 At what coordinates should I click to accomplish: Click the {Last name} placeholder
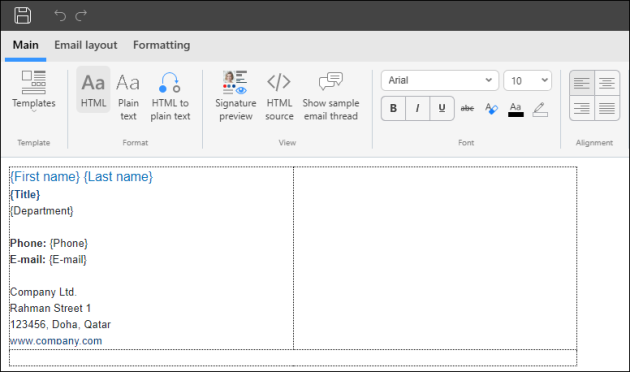pyautogui.click(x=118, y=177)
